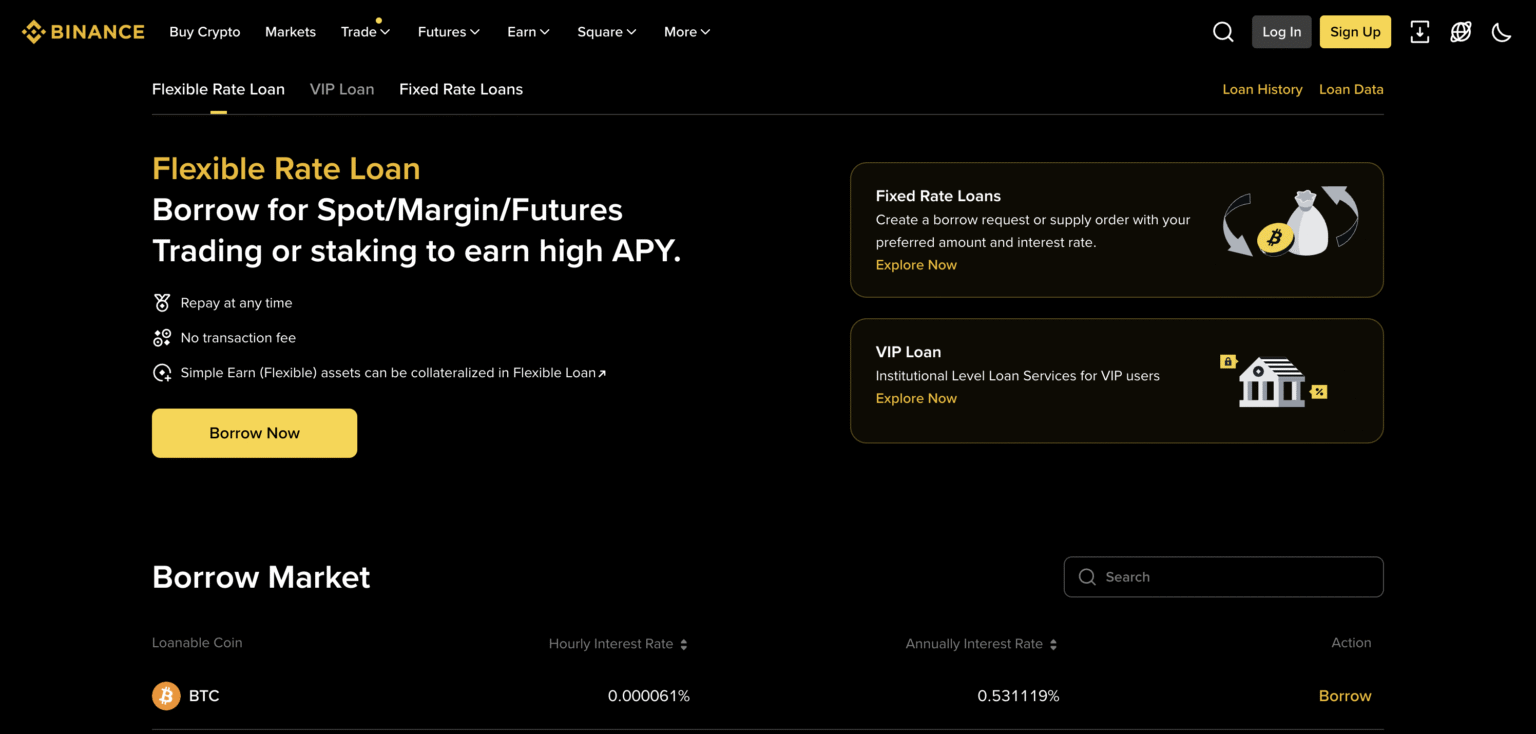Viewport: 1536px width, 734px height.
Task: Click the No transaction fee icon
Action: tap(162, 338)
